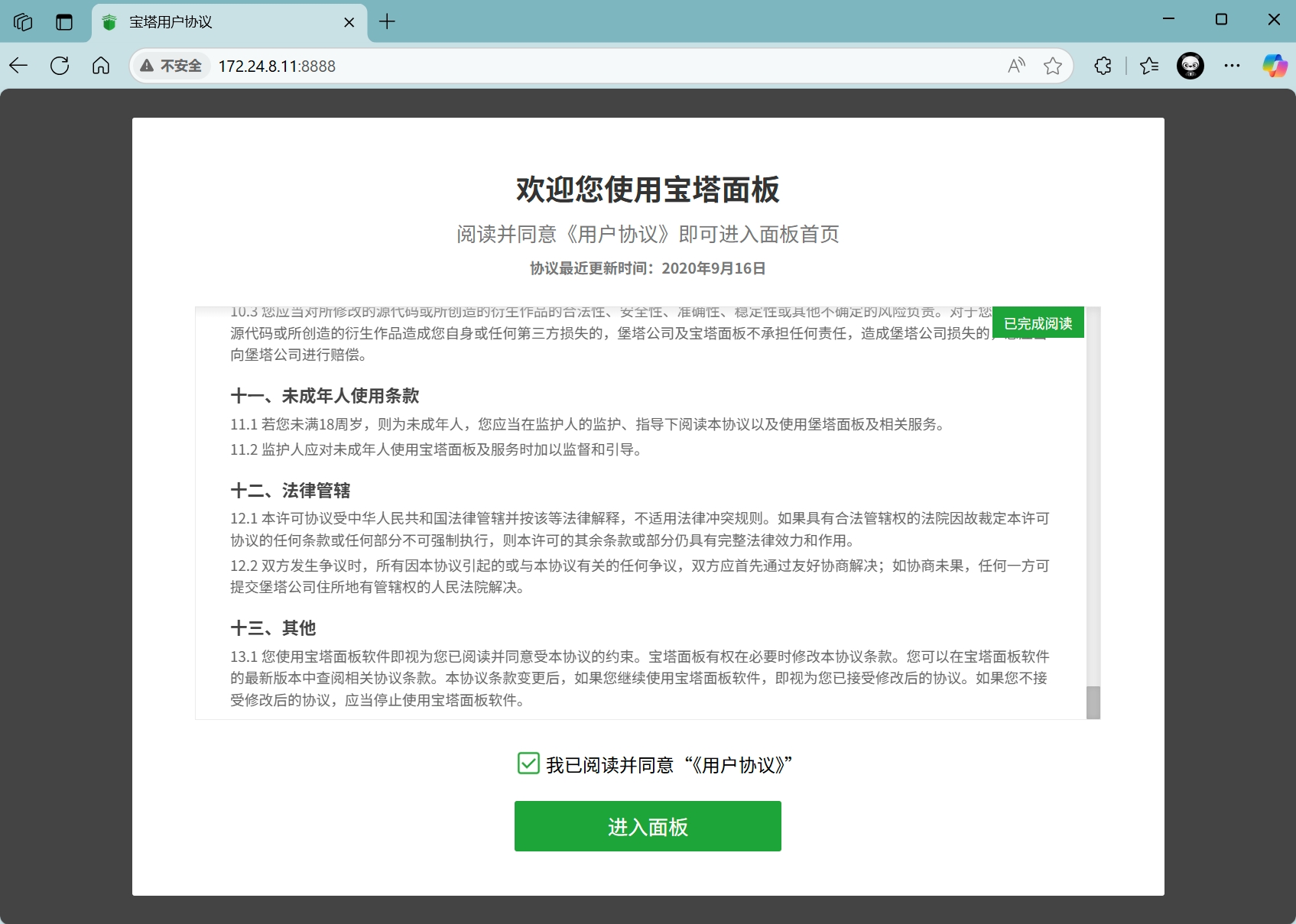Open the user profile avatar
Viewport: 1296px width, 924px height.
coord(1190,66)
